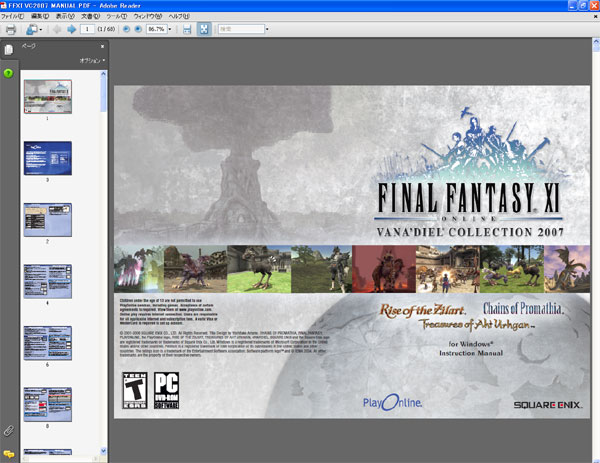
Task: Close the Pages panel with the x
Action: (102, 46)
